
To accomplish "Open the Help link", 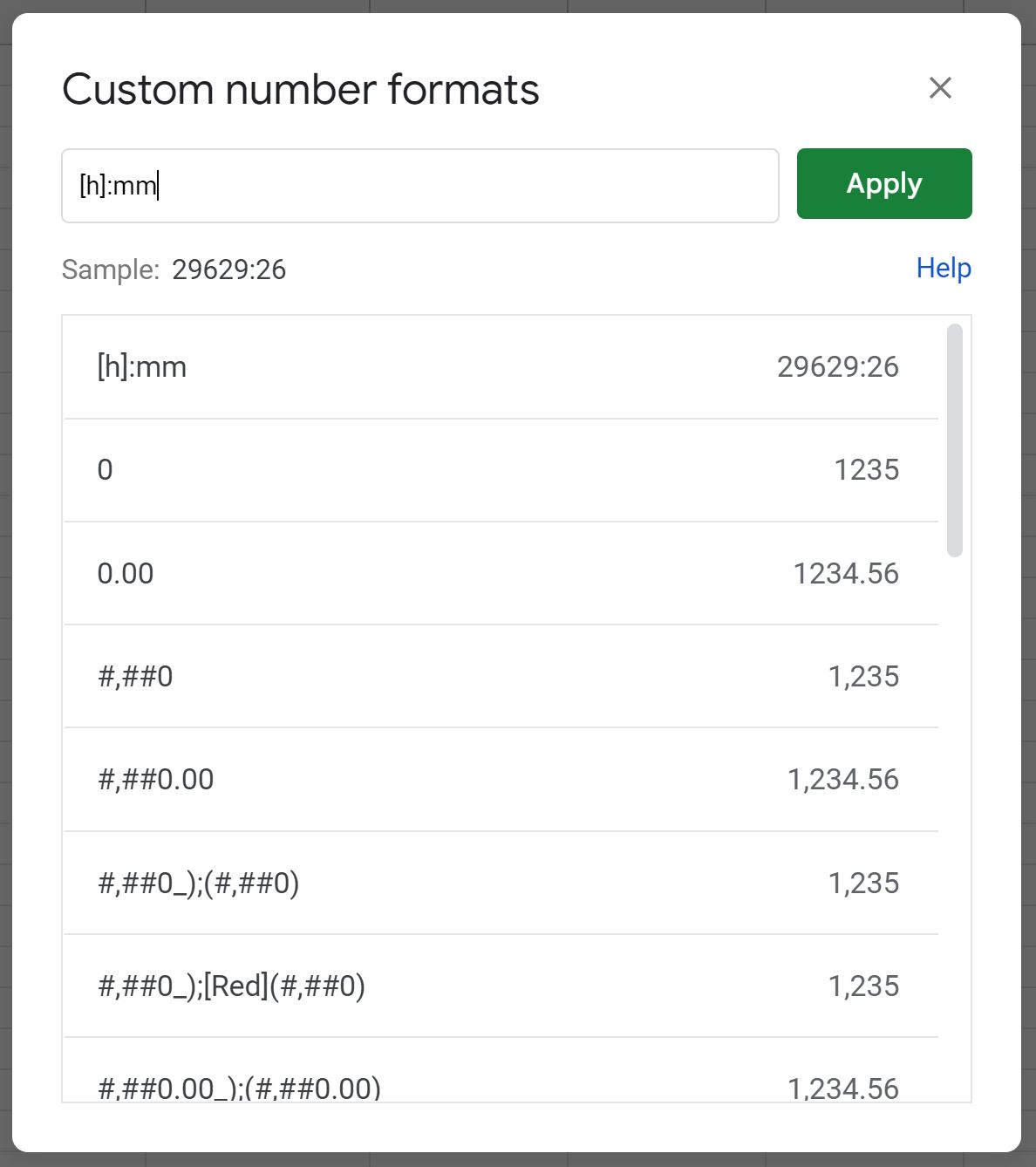I will coord(944,268).
